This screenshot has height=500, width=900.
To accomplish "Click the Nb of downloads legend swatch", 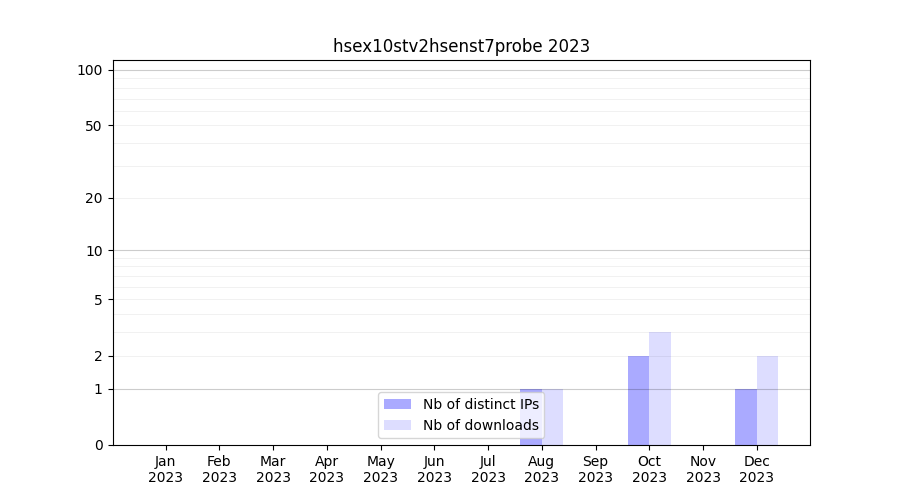I will (397, 425).
